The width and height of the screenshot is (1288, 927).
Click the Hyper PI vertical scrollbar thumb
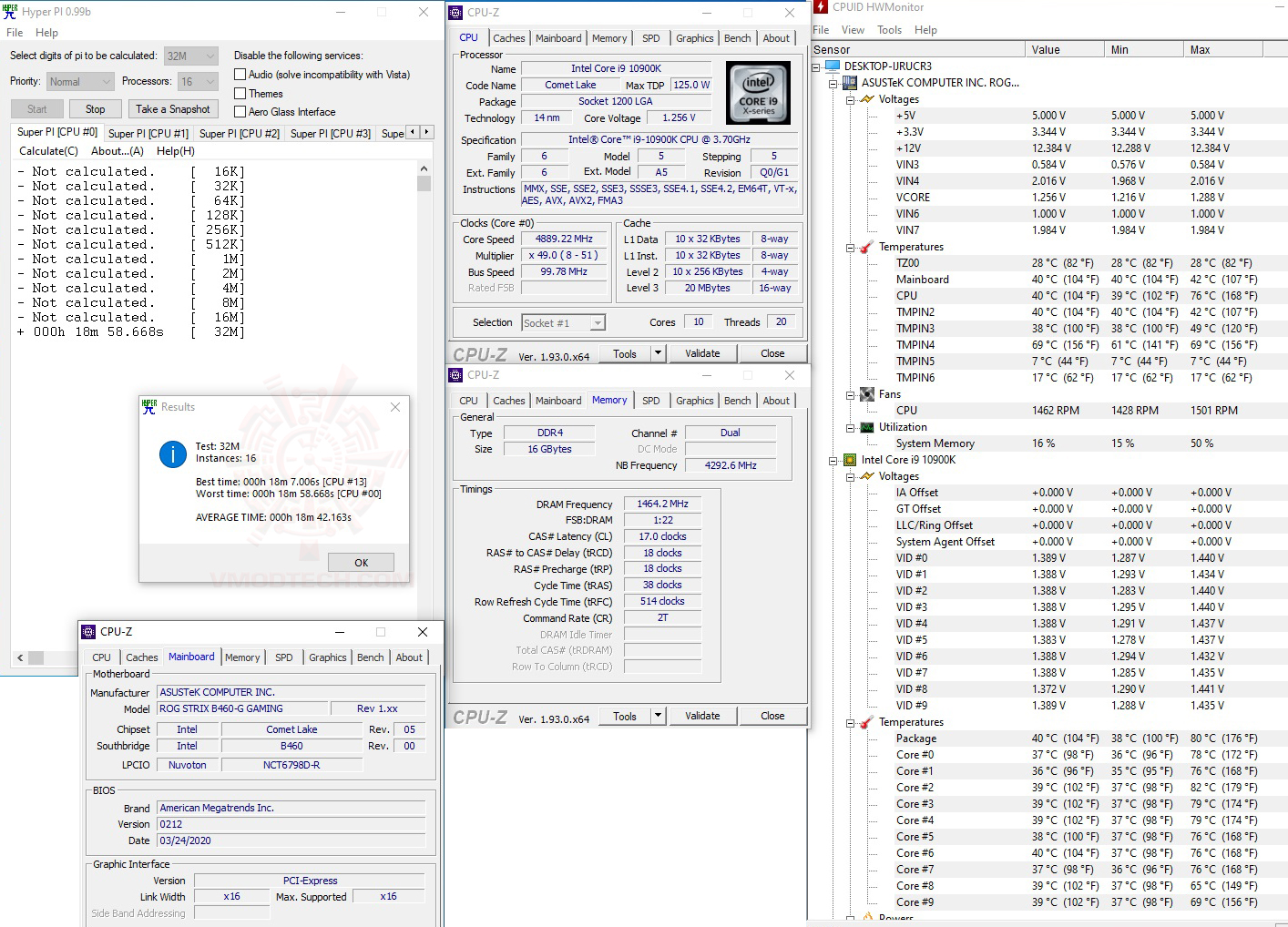click(424, 183)
